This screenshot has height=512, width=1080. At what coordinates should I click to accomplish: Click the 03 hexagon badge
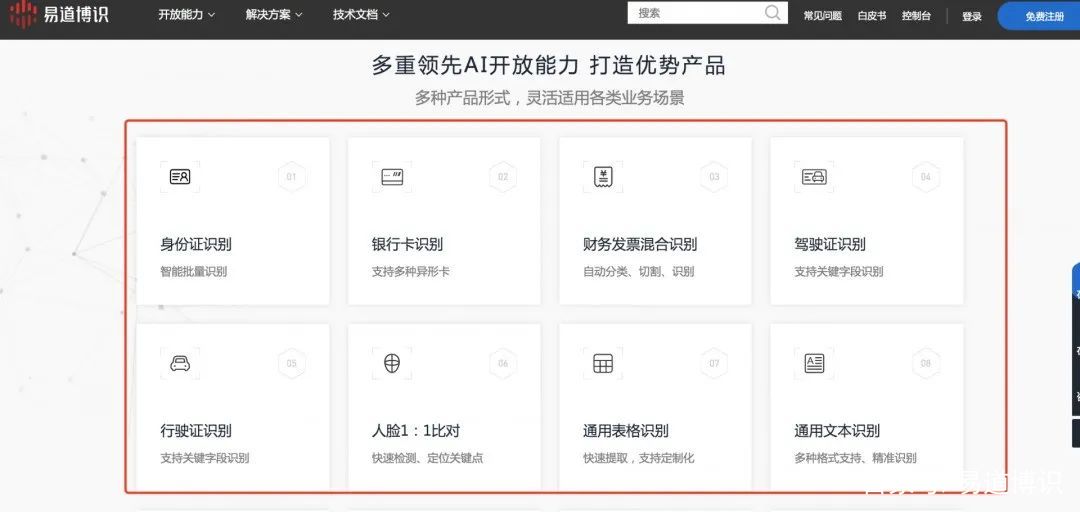714,177
